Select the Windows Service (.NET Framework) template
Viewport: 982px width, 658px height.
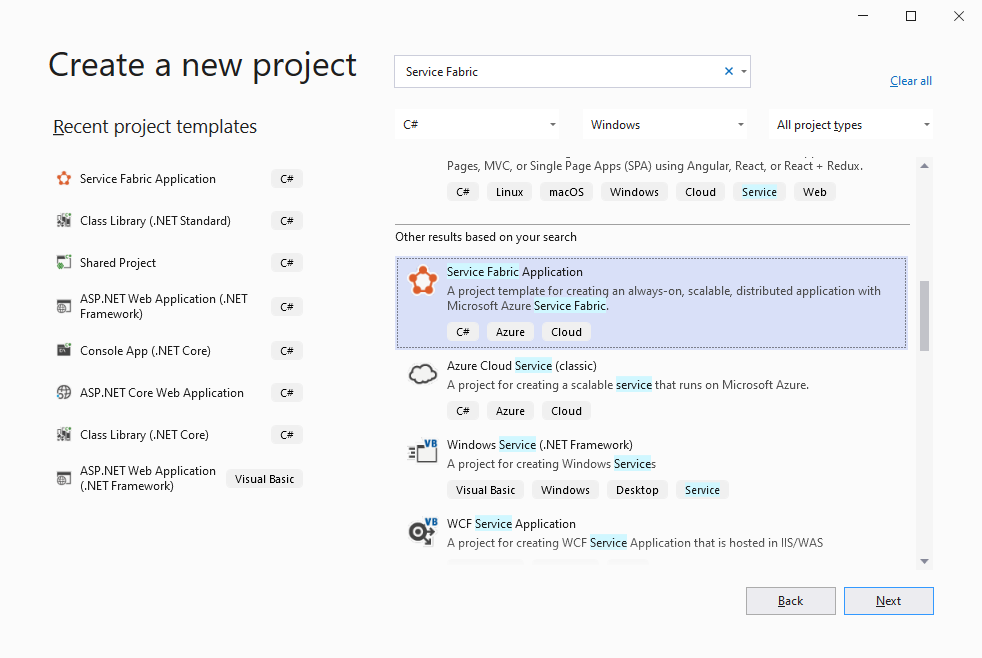(x=651, y=467)
